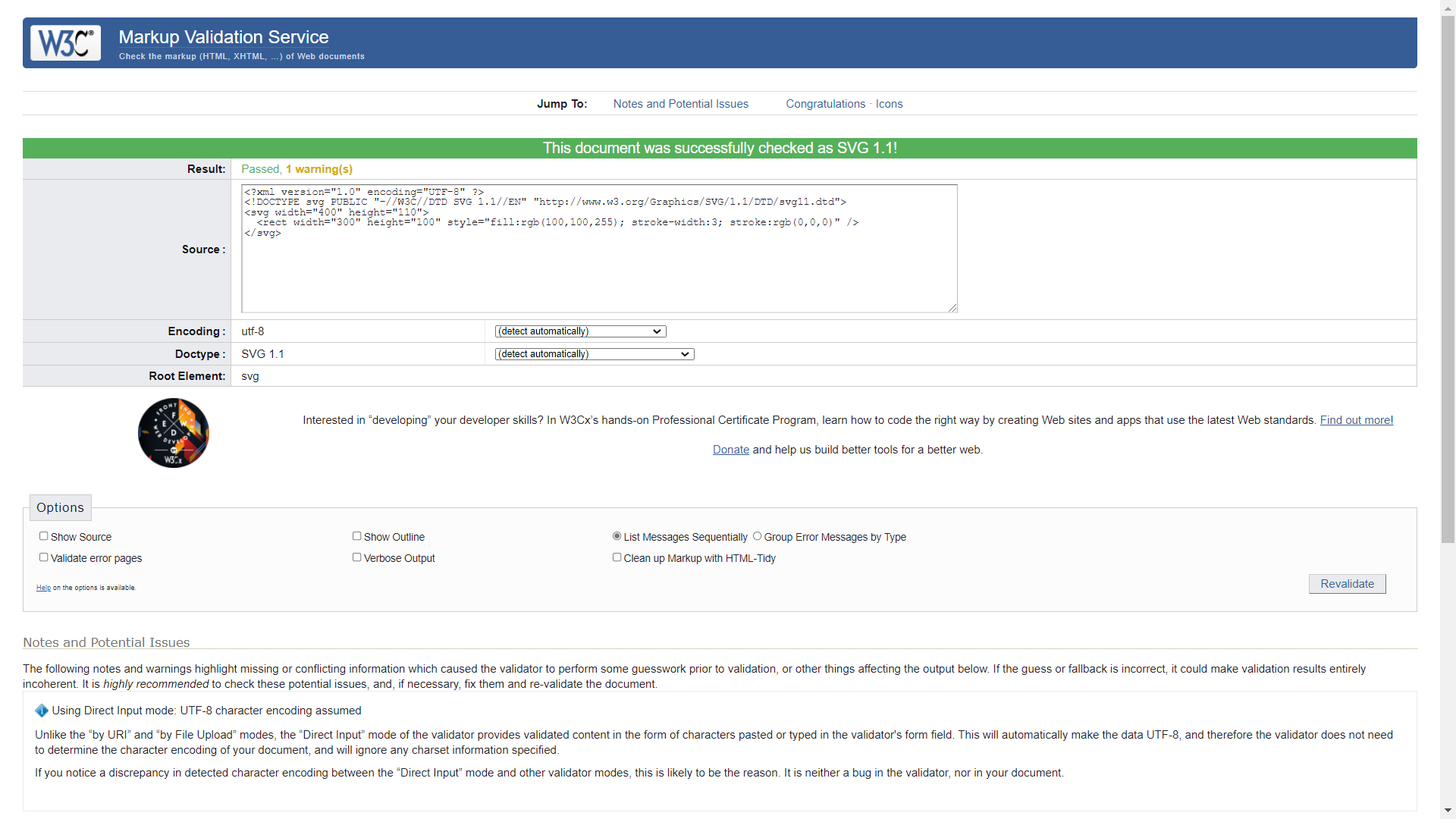Select List Messages Sequentially radio button

click(x=617, y=536)
